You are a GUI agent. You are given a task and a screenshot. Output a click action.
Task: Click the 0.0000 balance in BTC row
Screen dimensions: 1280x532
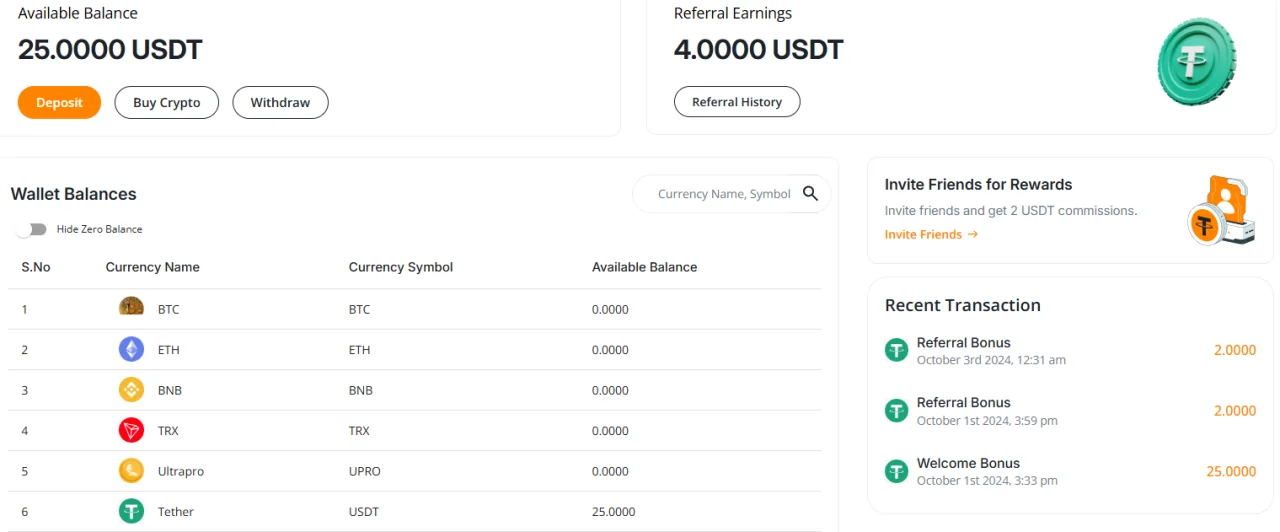click(x=610, y=309)
